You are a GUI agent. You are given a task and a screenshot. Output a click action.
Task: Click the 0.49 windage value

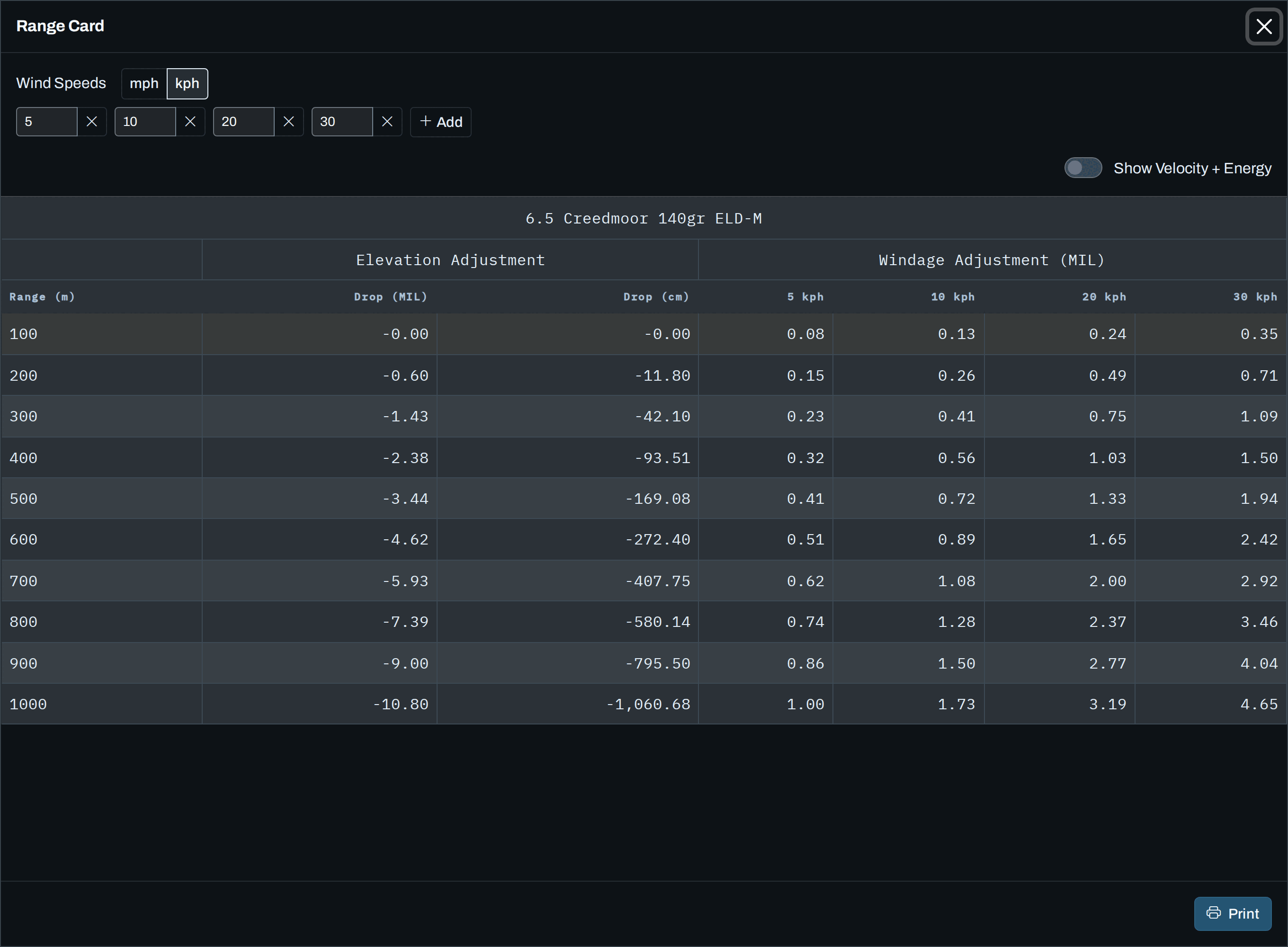[x=1108, y=375]
